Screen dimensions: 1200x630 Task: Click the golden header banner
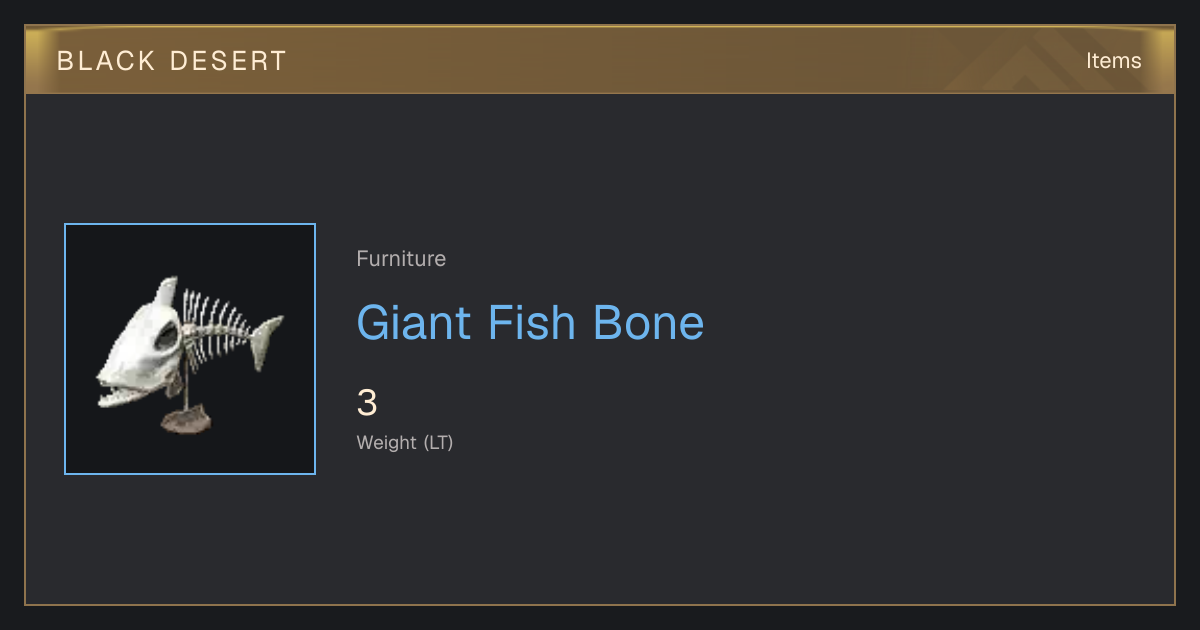(x=600, y=60)
